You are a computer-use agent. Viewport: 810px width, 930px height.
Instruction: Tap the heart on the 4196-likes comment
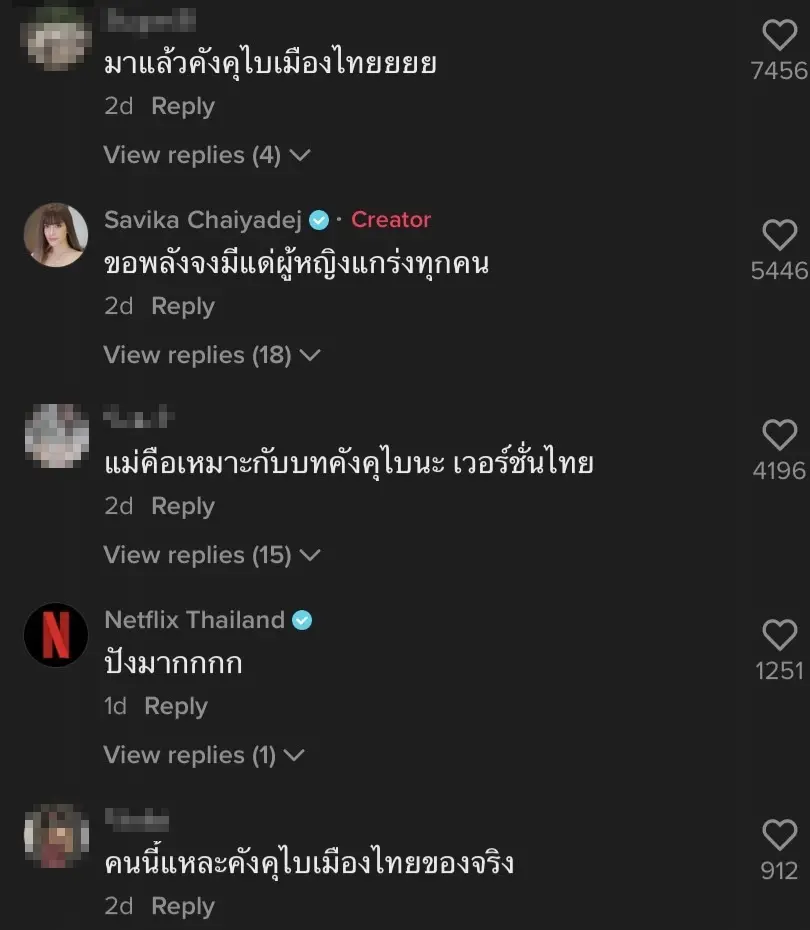point(779,435)
